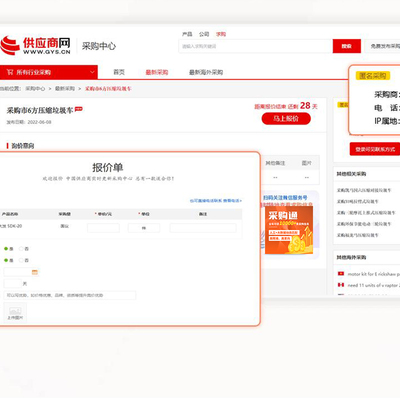
Task: Open the 最新采购 navigation item
Action: pyautogui.click(x=157, y=72)
